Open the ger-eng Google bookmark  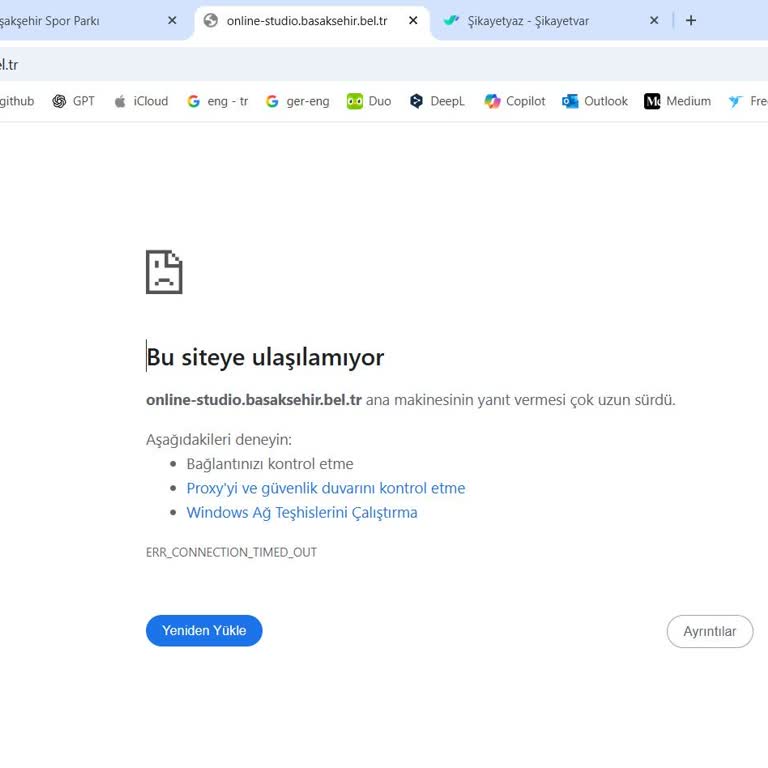[x=297, y=101]
